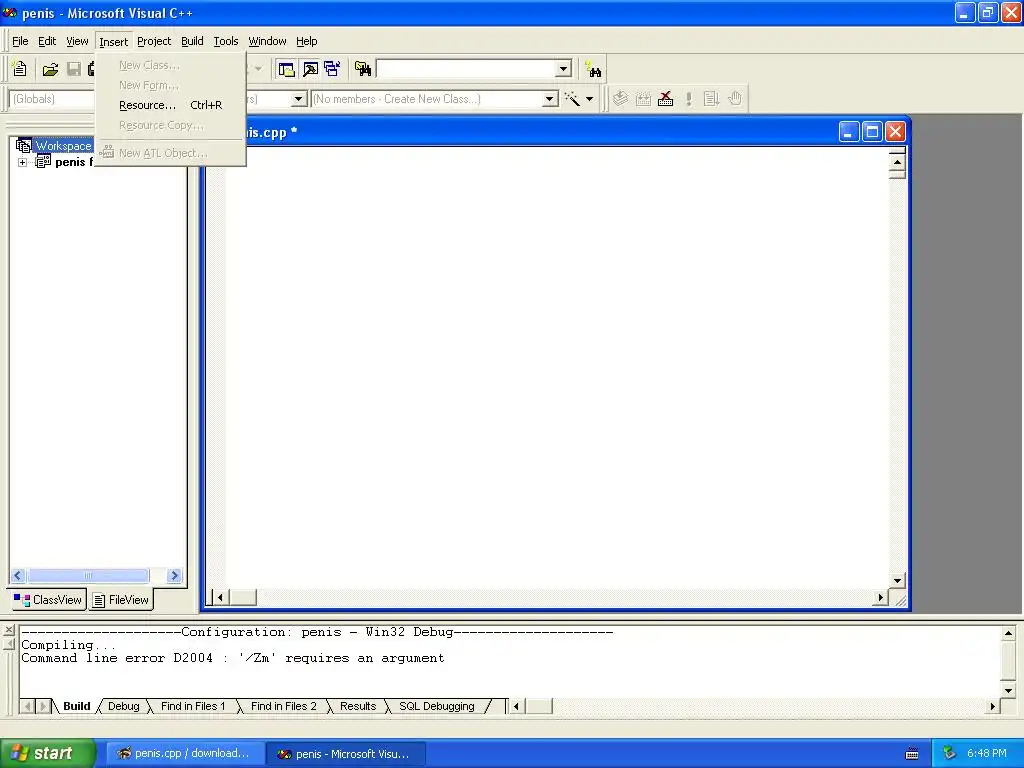The image size is (1024, 768).
Task: Close the Output pane with X
Action: [x=8, y=630]
